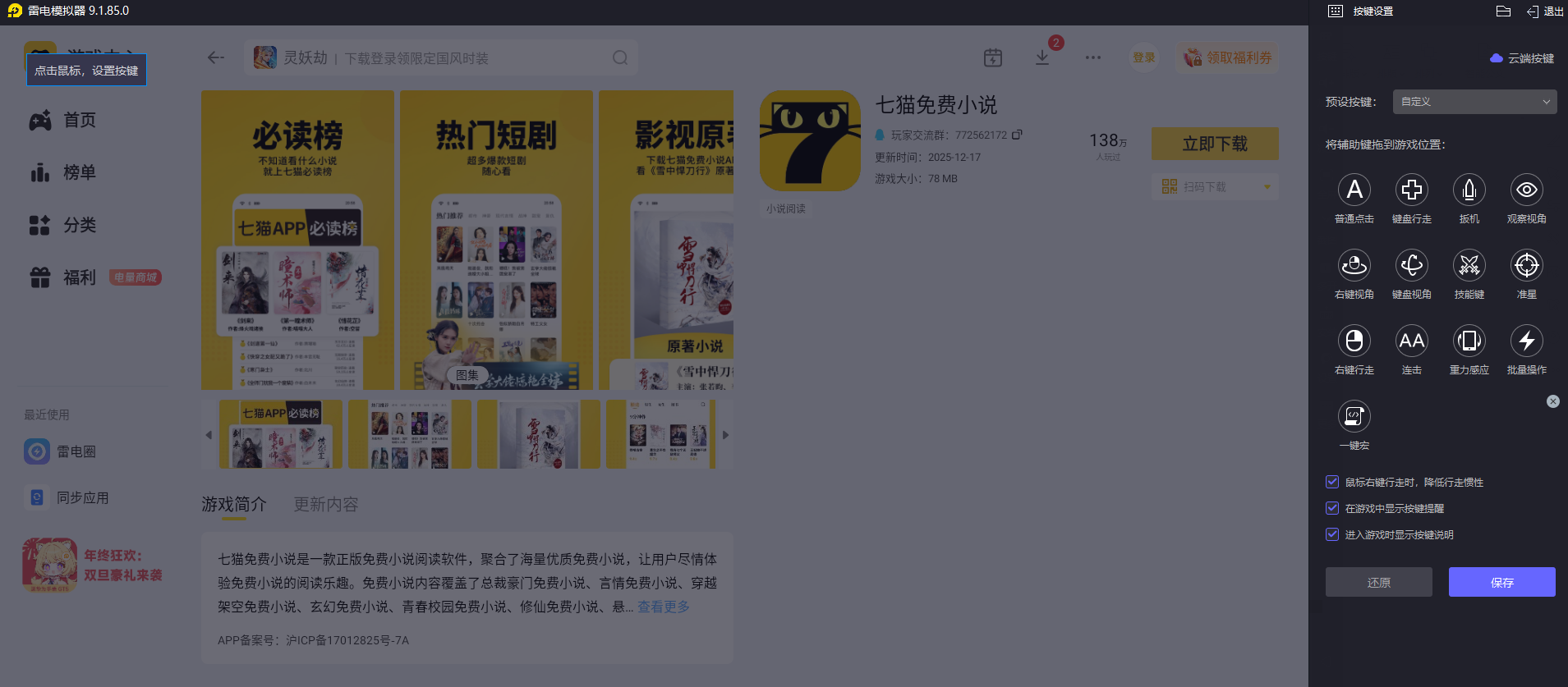
Task: Open 云端按键 cloud key settings
Action: (x=1522, y=58)
